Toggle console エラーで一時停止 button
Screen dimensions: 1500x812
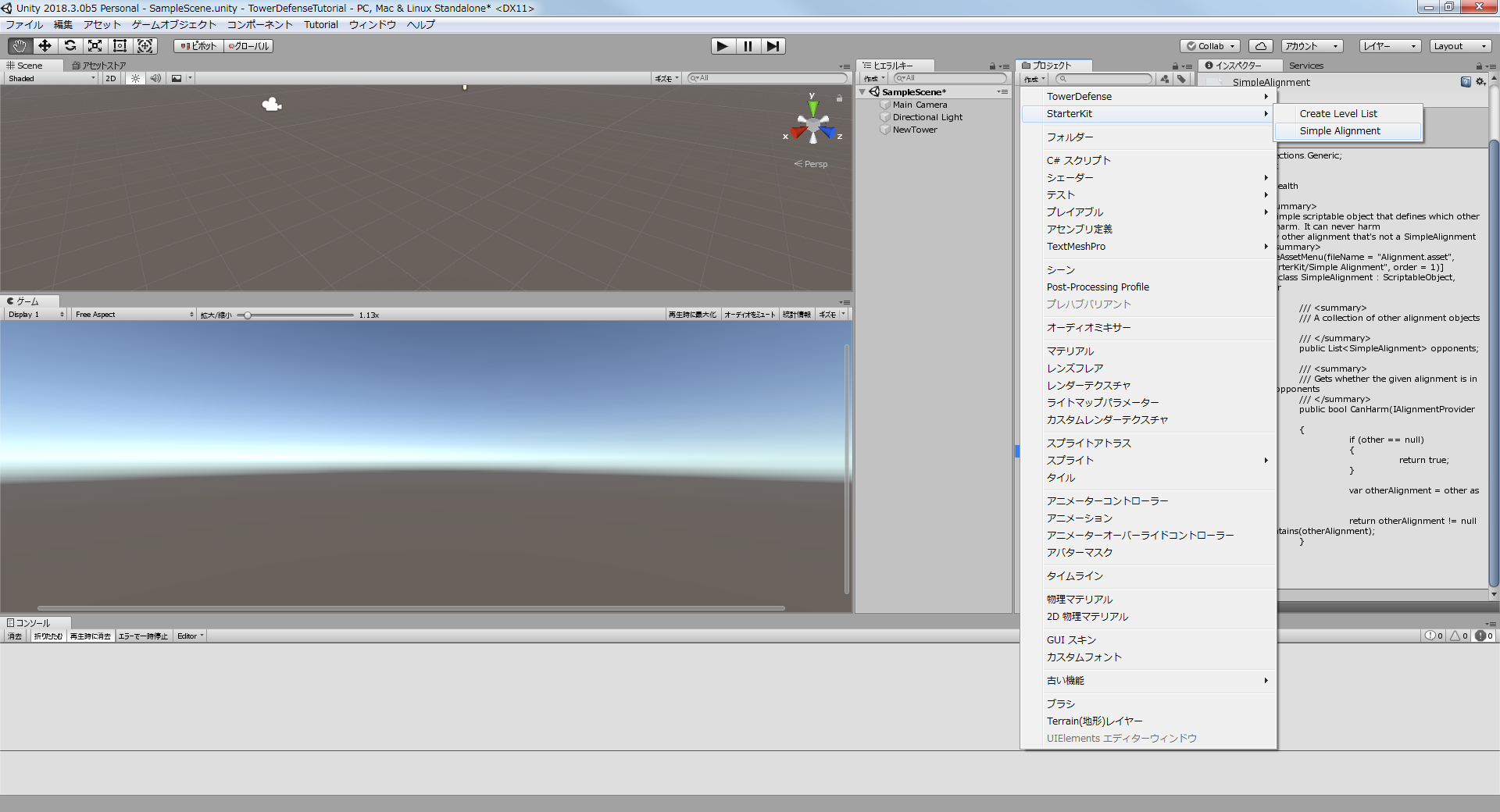pyautogui.click(x=143, y=636)
